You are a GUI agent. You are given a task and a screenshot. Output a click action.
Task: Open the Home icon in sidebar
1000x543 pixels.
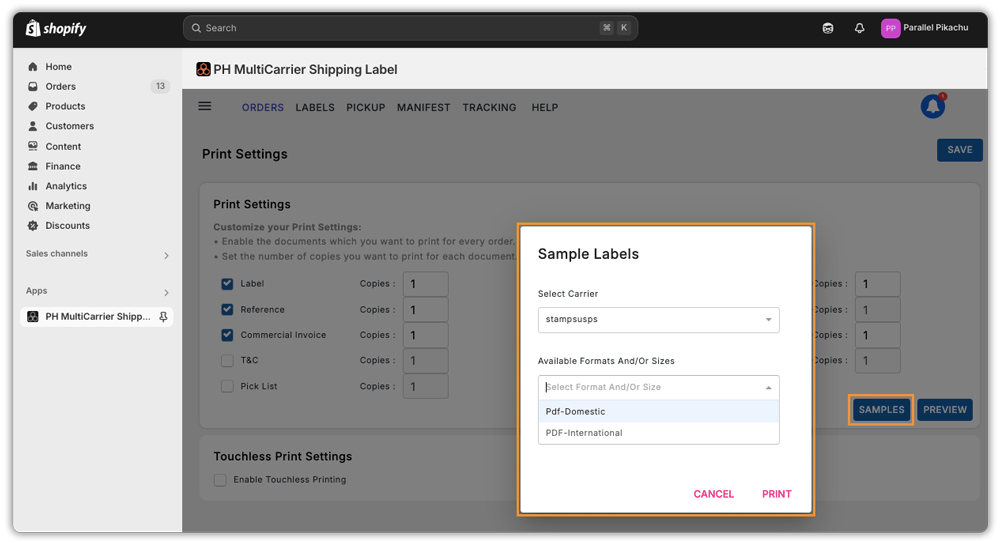click(x=33, y=66)
